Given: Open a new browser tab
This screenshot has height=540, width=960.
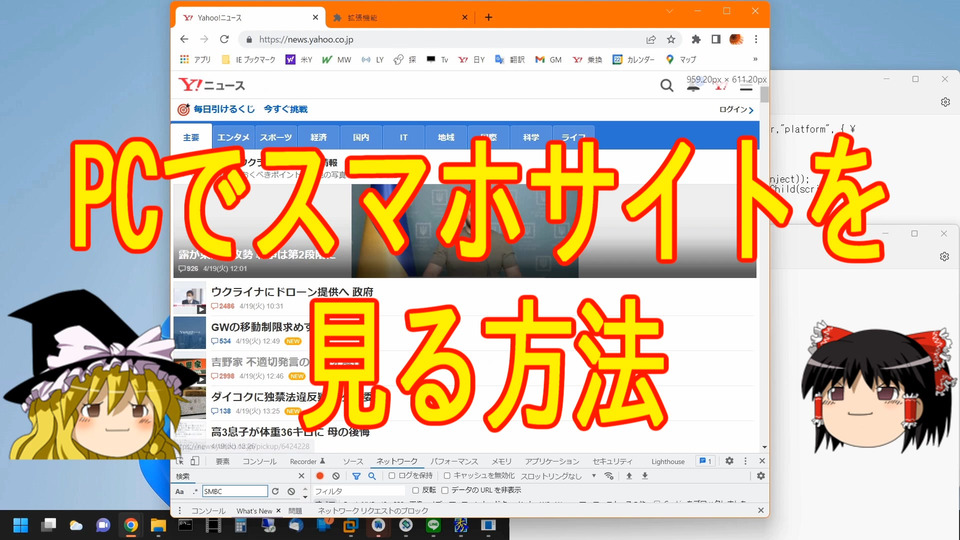Looking at the screenshot, I should click(x=488, y=18).
